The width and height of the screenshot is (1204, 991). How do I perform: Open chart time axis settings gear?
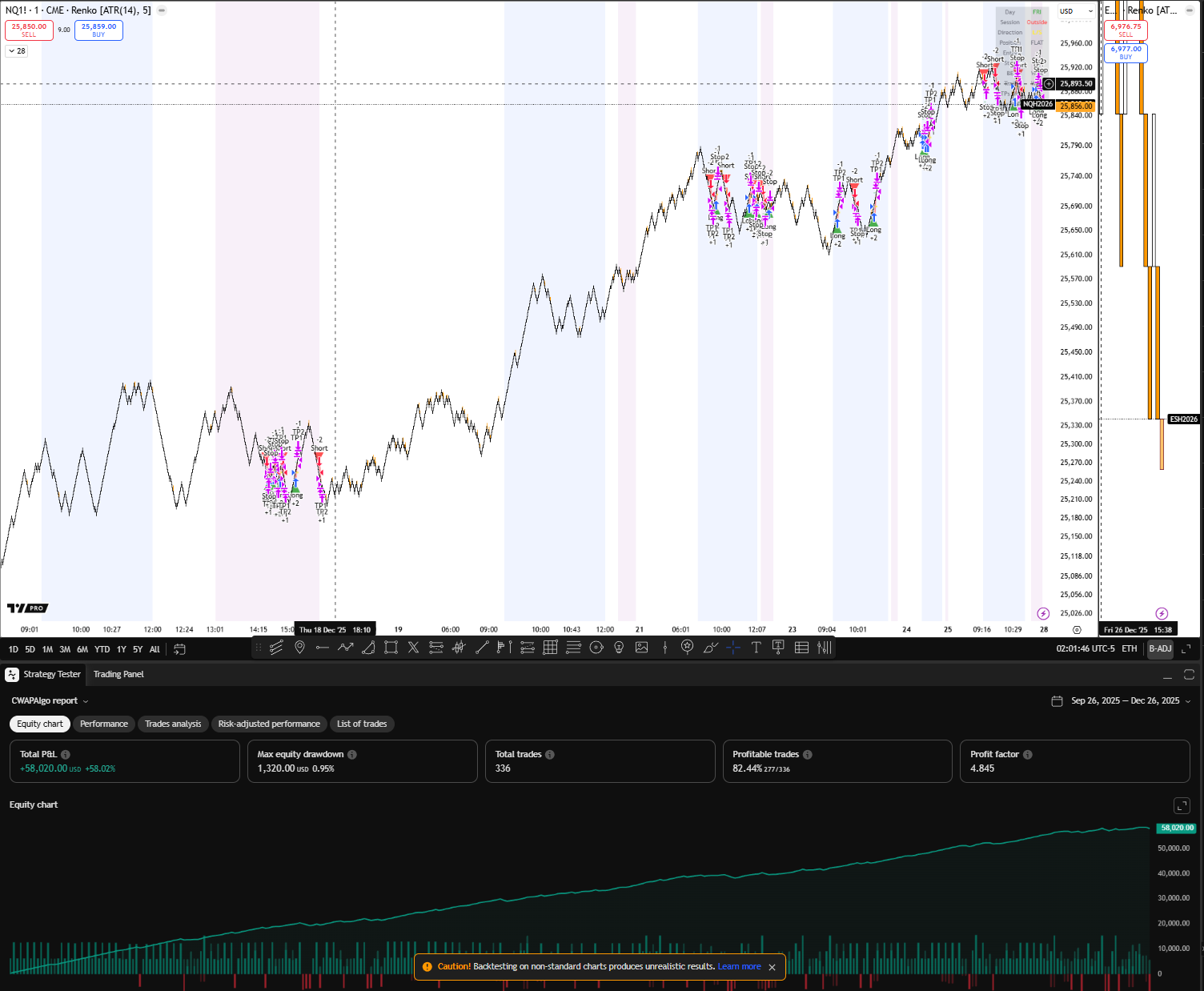(x=1077, y=630)
